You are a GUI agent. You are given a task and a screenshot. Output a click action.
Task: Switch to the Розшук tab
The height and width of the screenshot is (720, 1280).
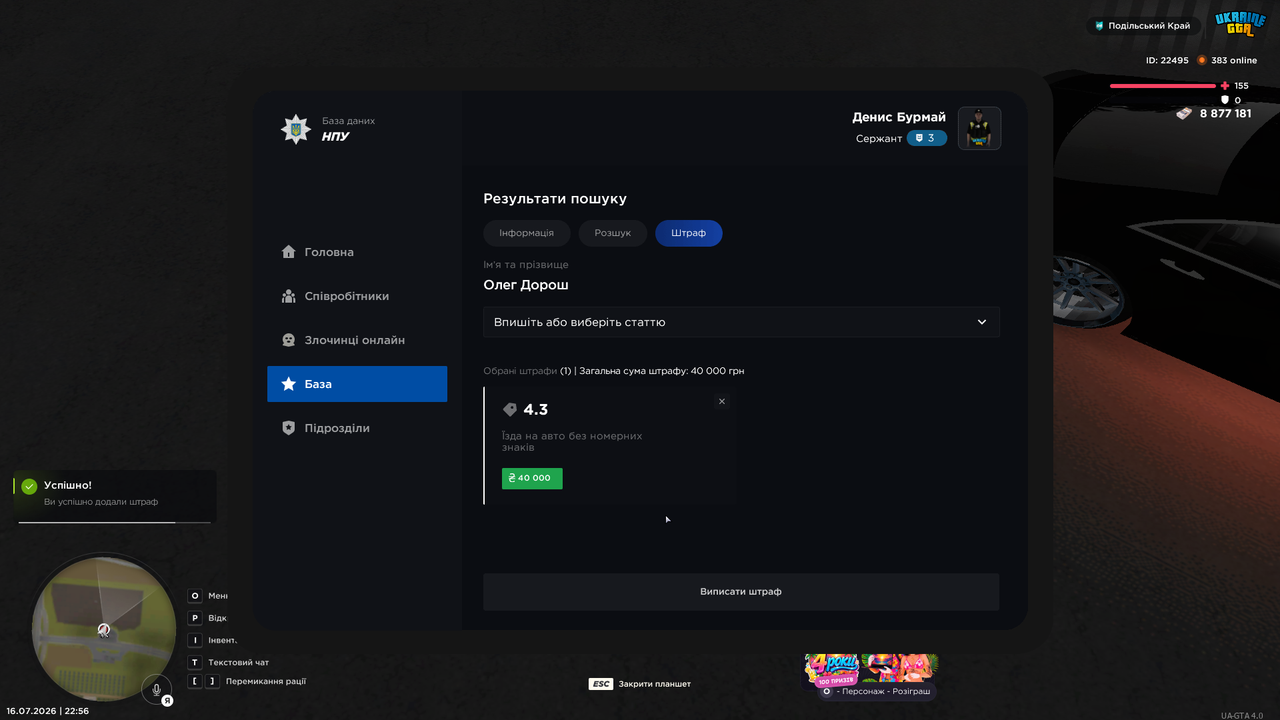(x=613, y=233)
